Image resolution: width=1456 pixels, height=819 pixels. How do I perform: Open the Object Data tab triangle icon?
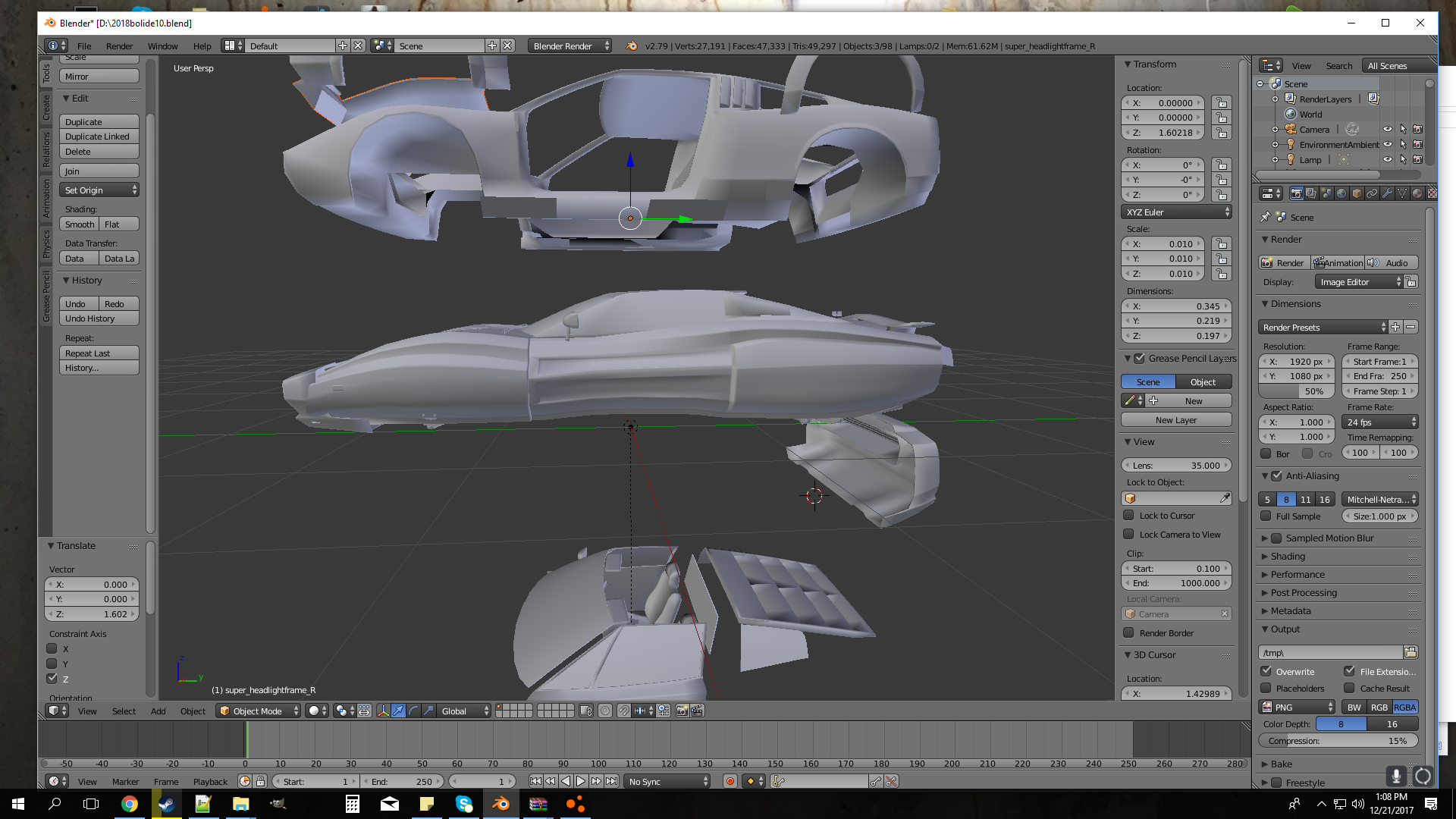[x=1402, y=194]
